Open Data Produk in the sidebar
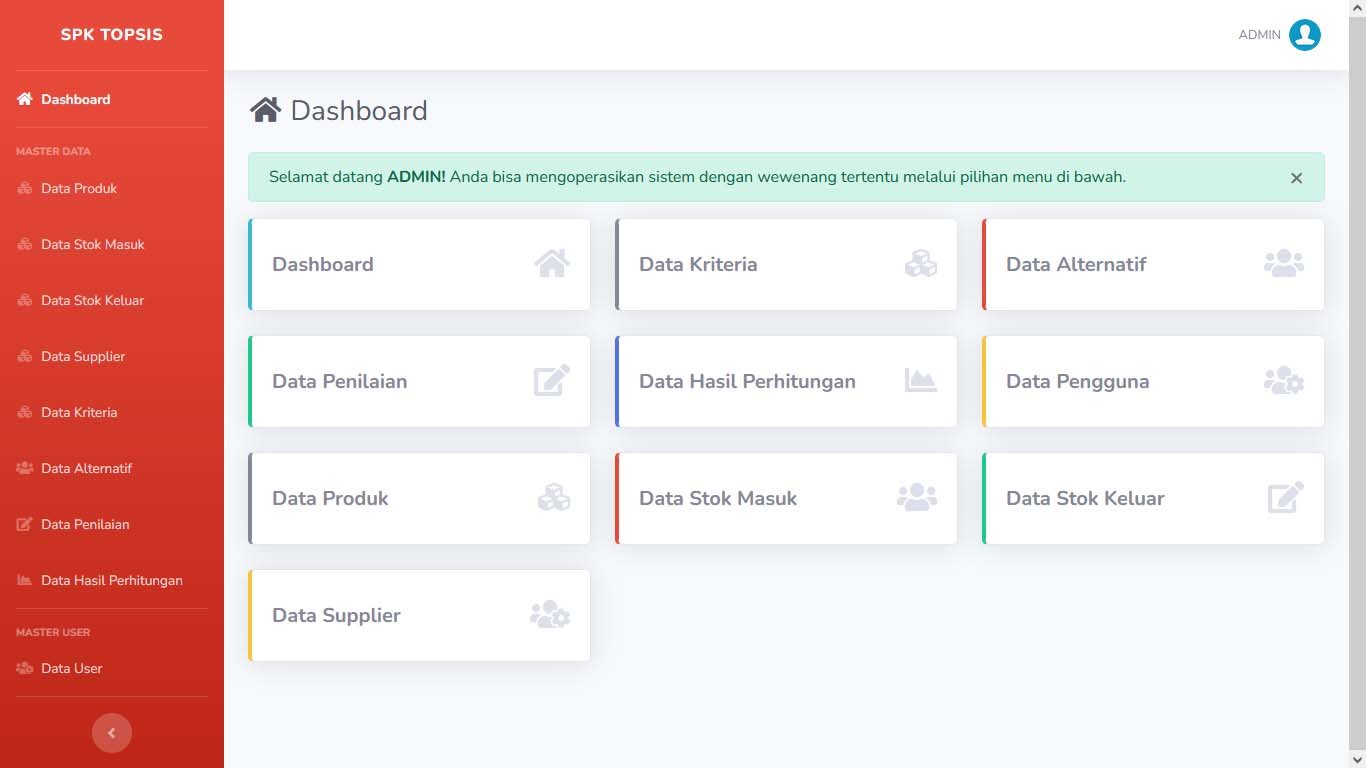The height and width of the screenshot is (768, 1366). (79, 188)
